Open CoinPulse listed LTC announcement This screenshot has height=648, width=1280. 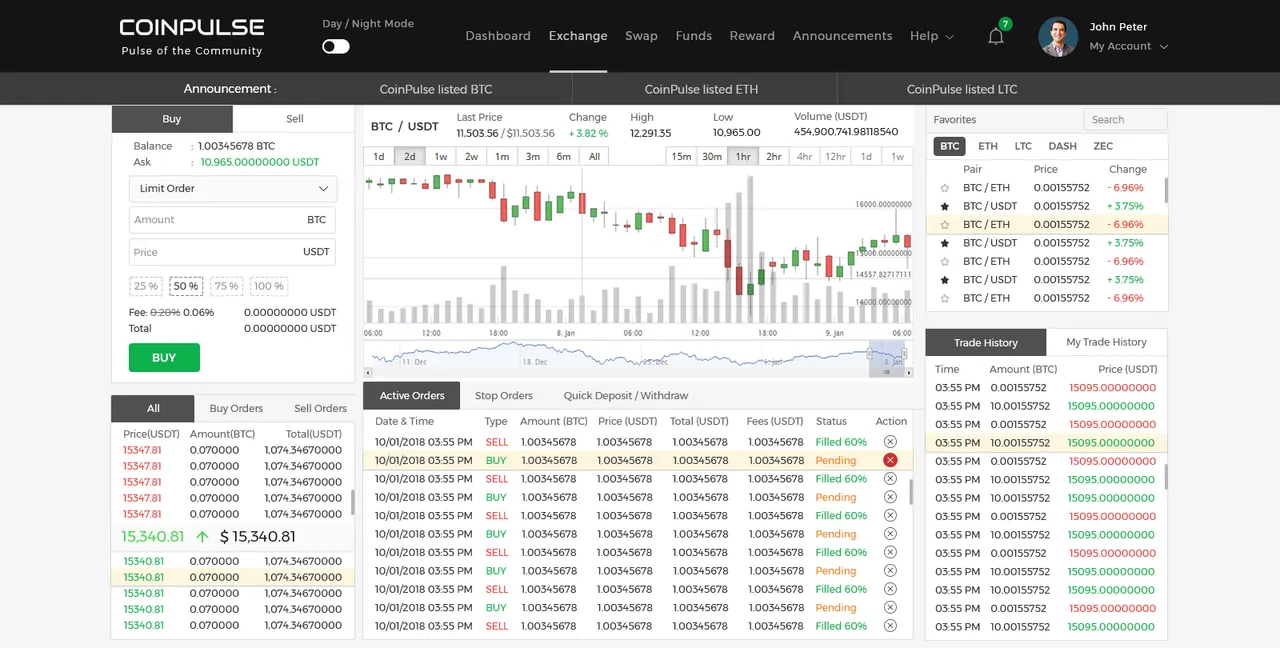coord(962,89)
